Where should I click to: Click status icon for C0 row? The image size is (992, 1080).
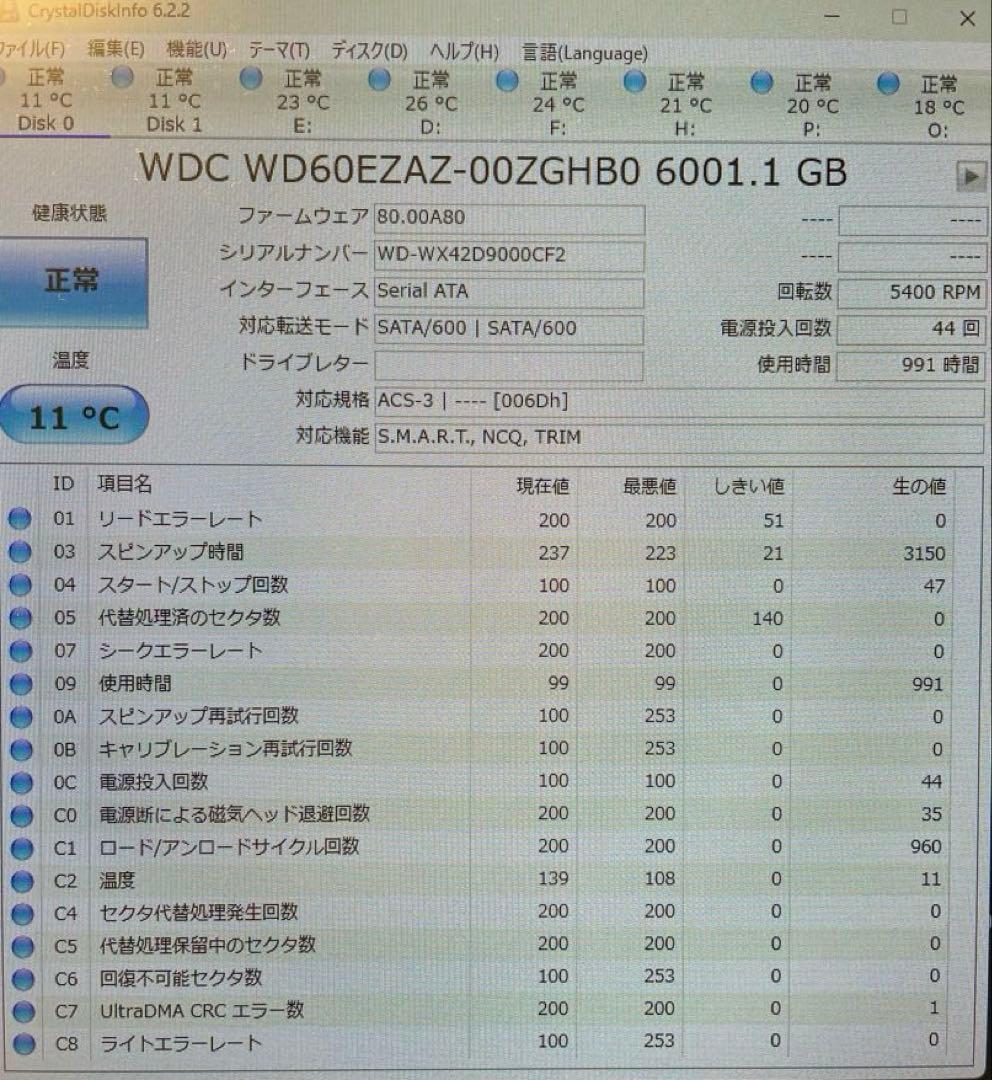click(x=22, y=816)
